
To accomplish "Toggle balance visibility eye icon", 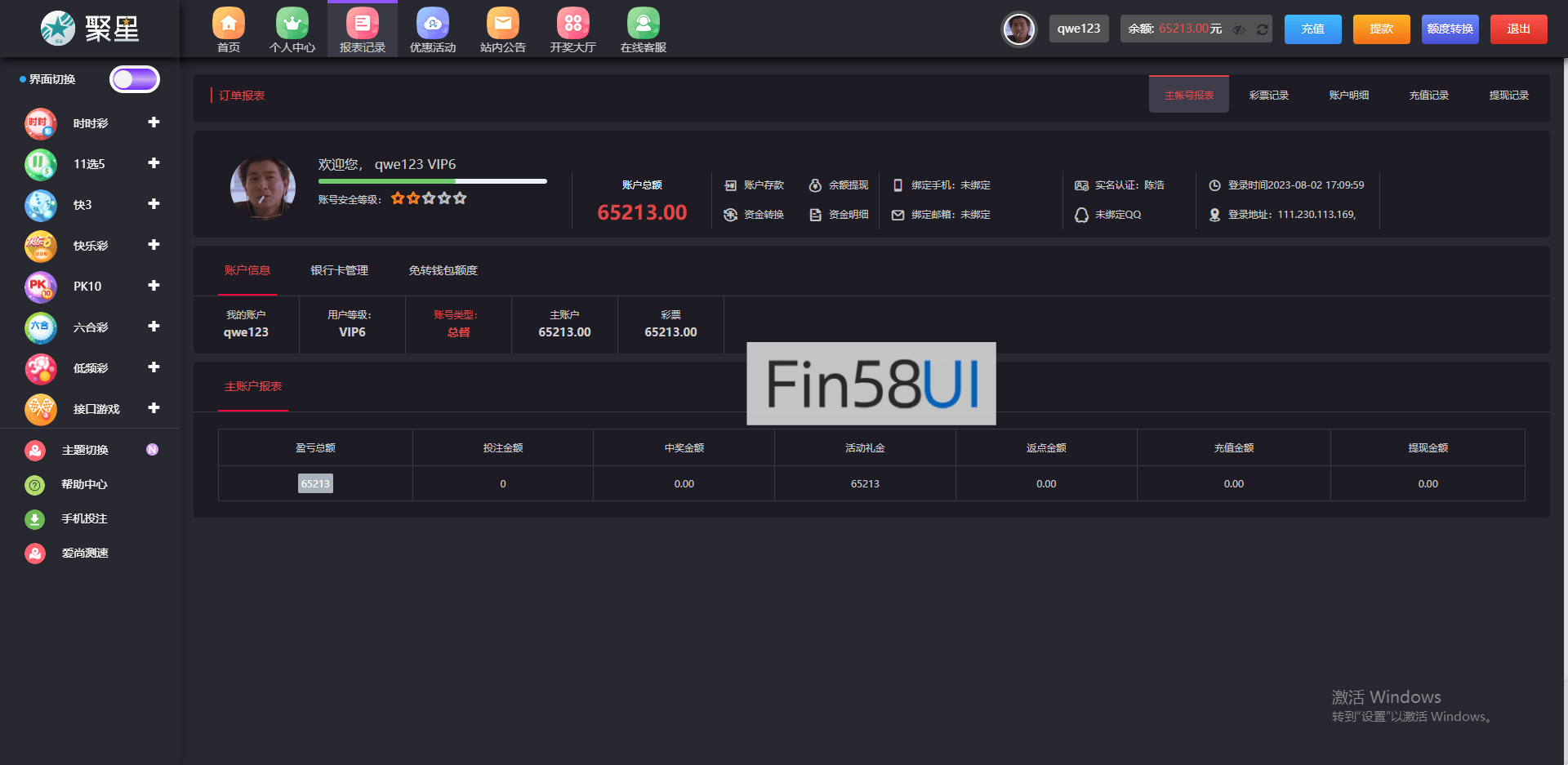I will click(1239, 29).
